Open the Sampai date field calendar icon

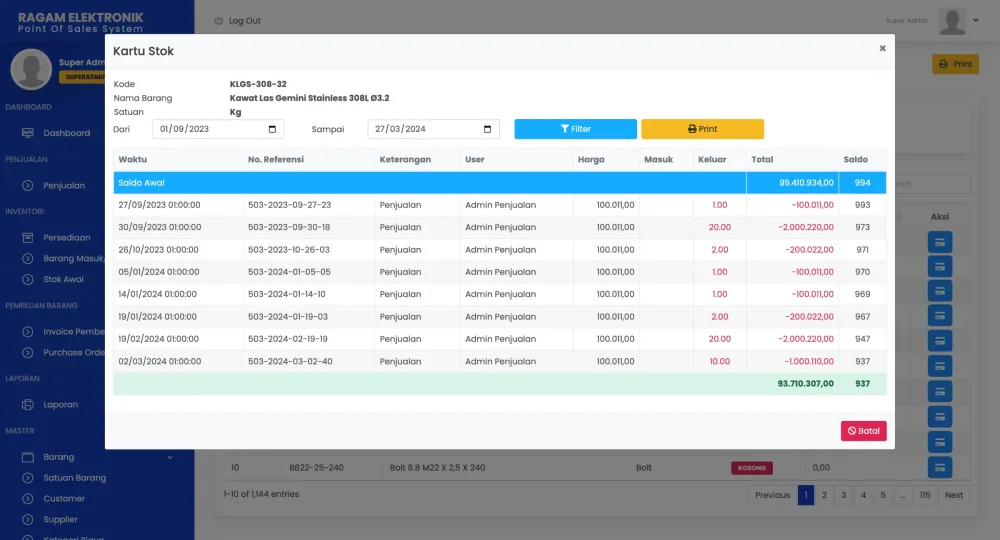click(x=487, y=129)
